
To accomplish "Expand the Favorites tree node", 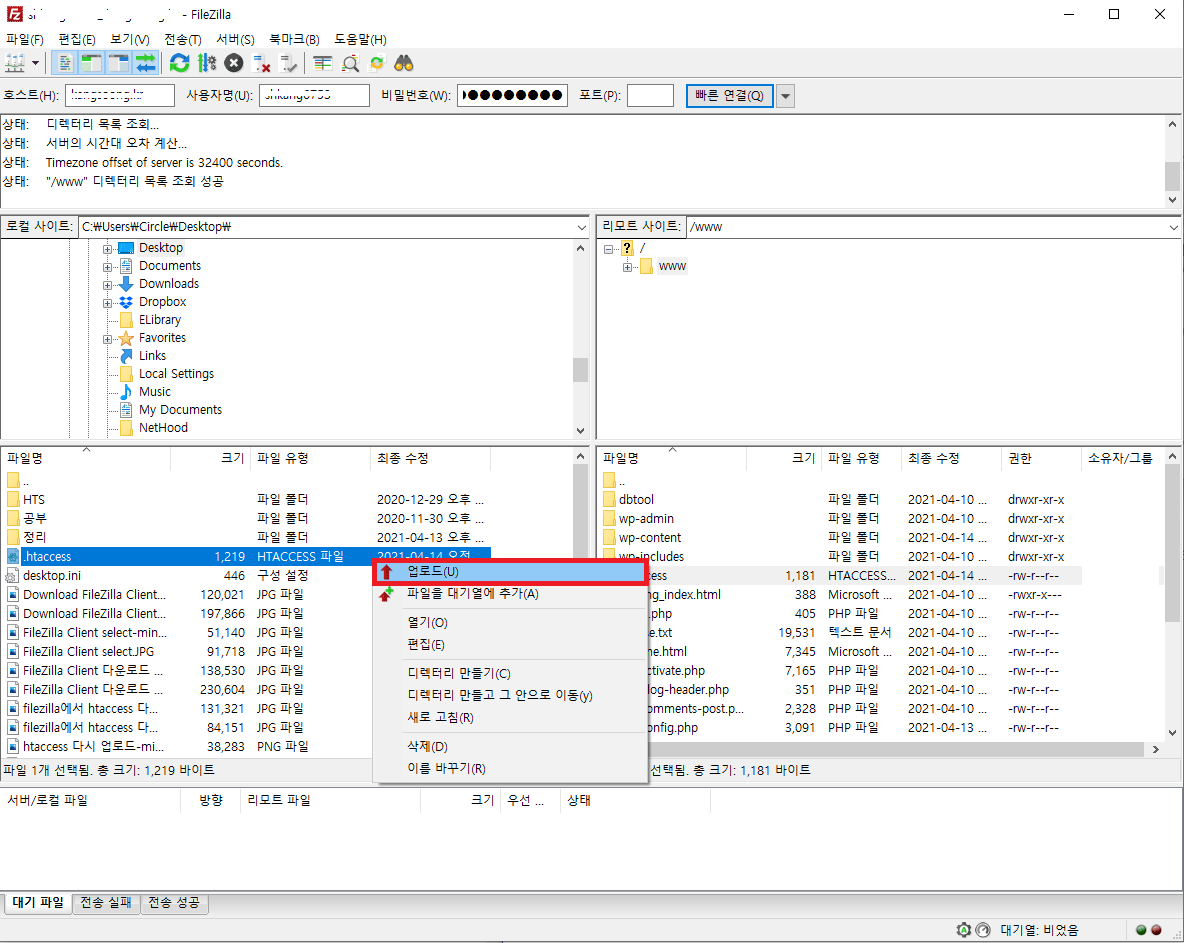I will (x=107, y=340).
